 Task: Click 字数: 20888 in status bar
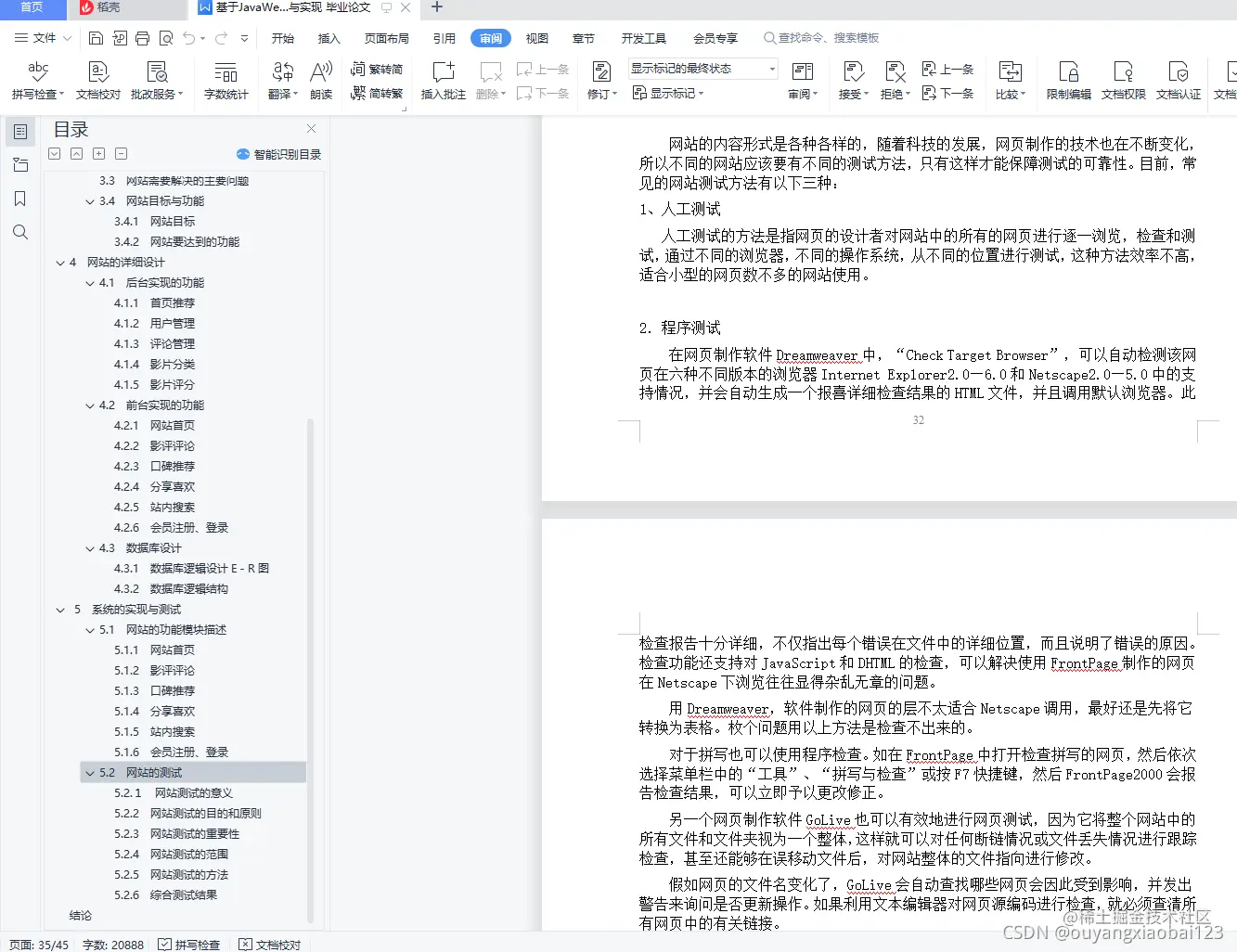[x=113, y=945]
